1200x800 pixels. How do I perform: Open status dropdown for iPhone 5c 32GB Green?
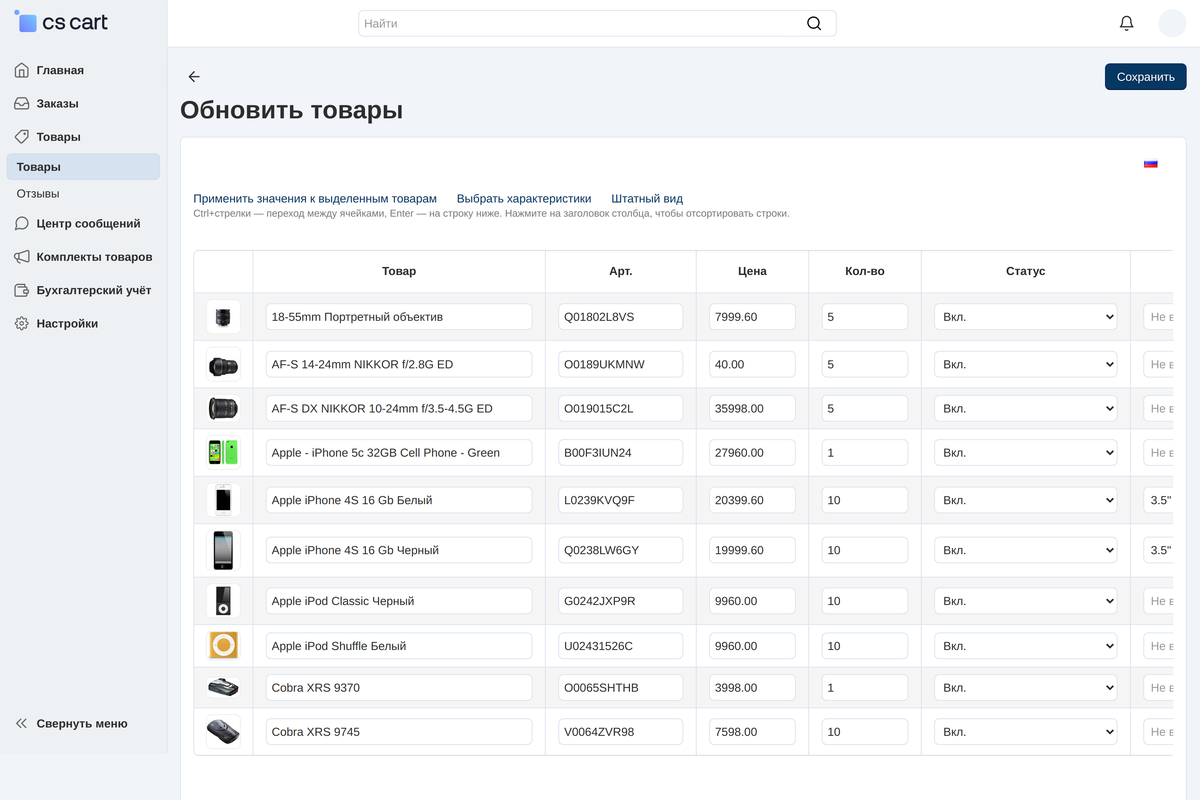click(1026, 452)
